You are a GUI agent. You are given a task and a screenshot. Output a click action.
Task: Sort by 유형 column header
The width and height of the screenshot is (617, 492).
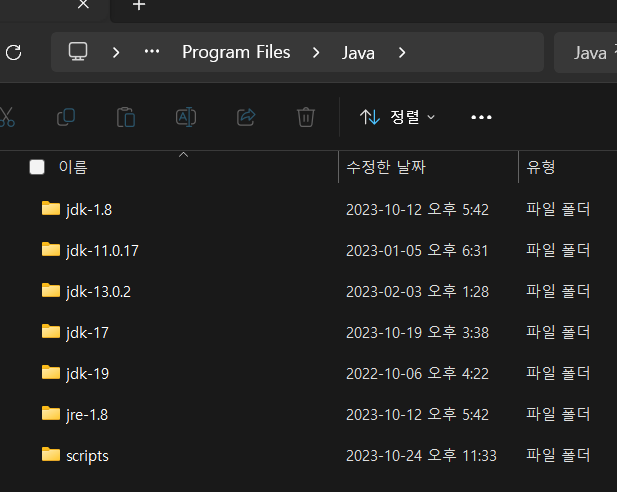541,167
